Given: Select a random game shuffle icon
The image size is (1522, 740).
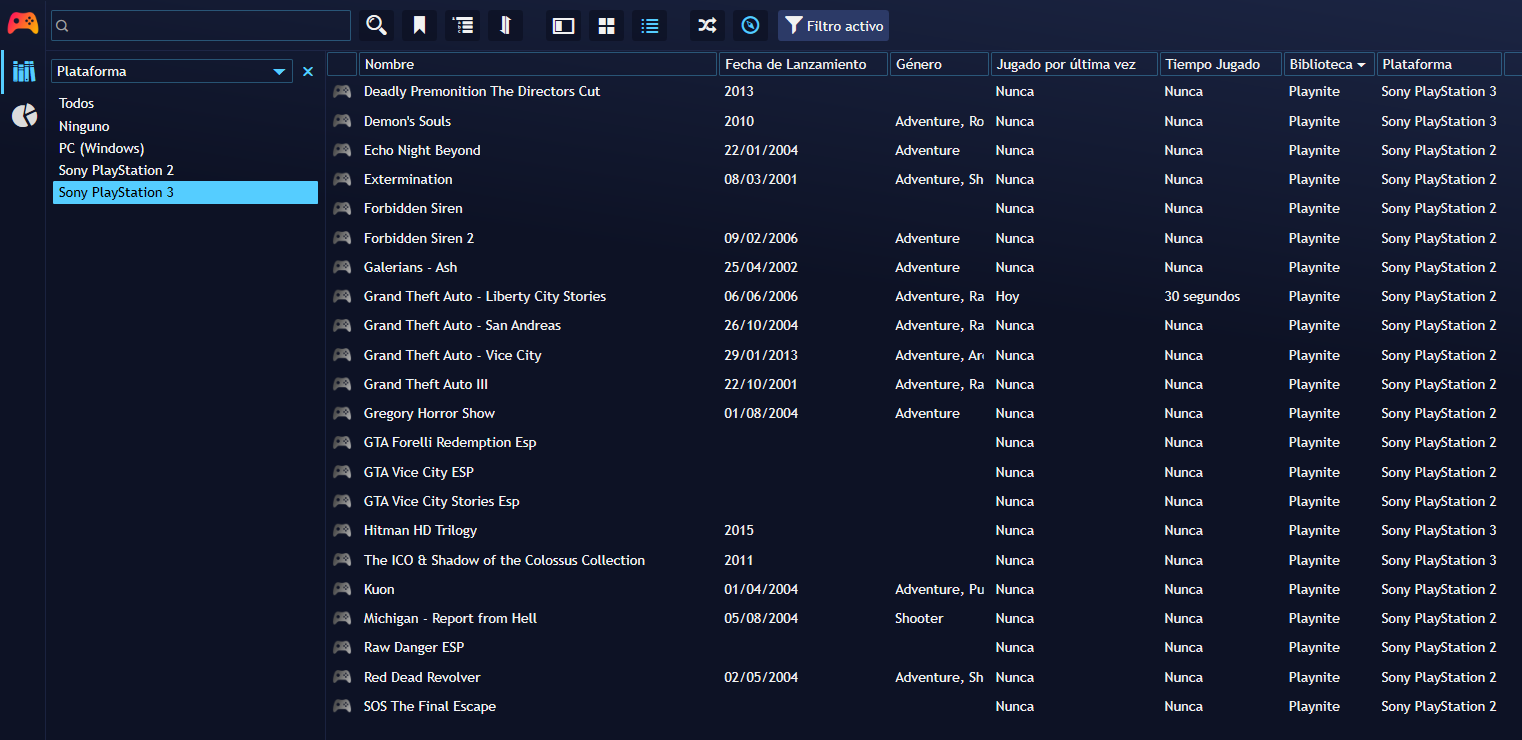Looking at the screenshot, I should (707, 26).
